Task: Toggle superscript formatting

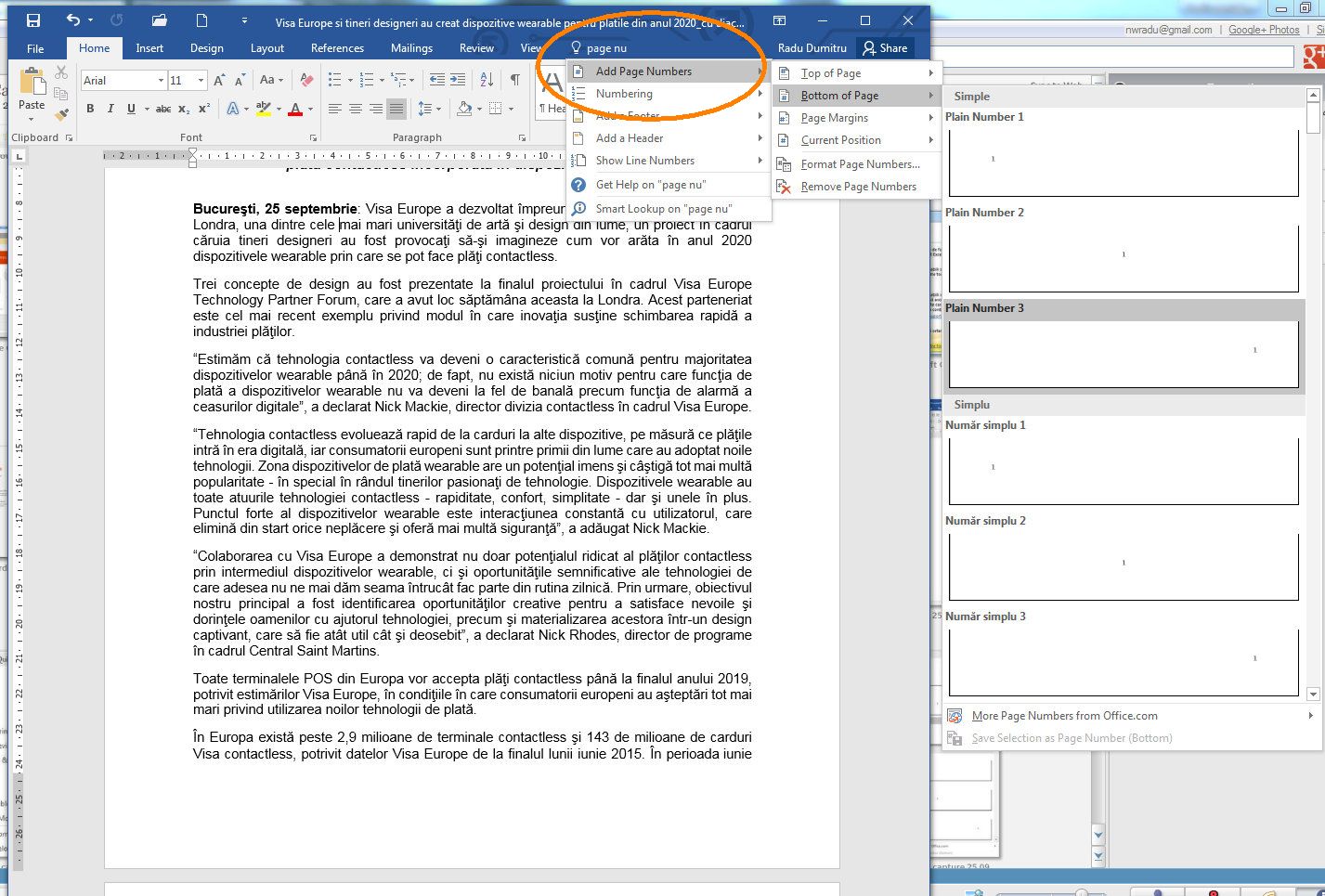Action: 204,109
